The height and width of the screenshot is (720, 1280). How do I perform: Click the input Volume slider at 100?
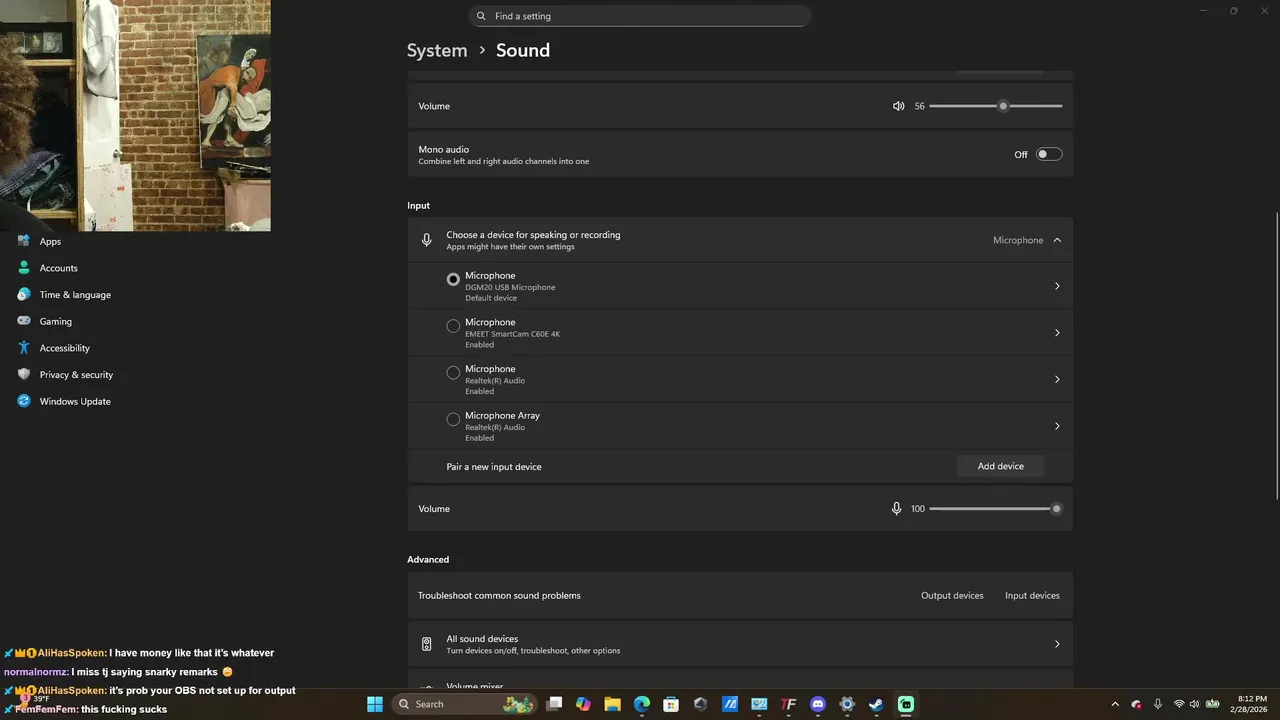tap(996, 509)
